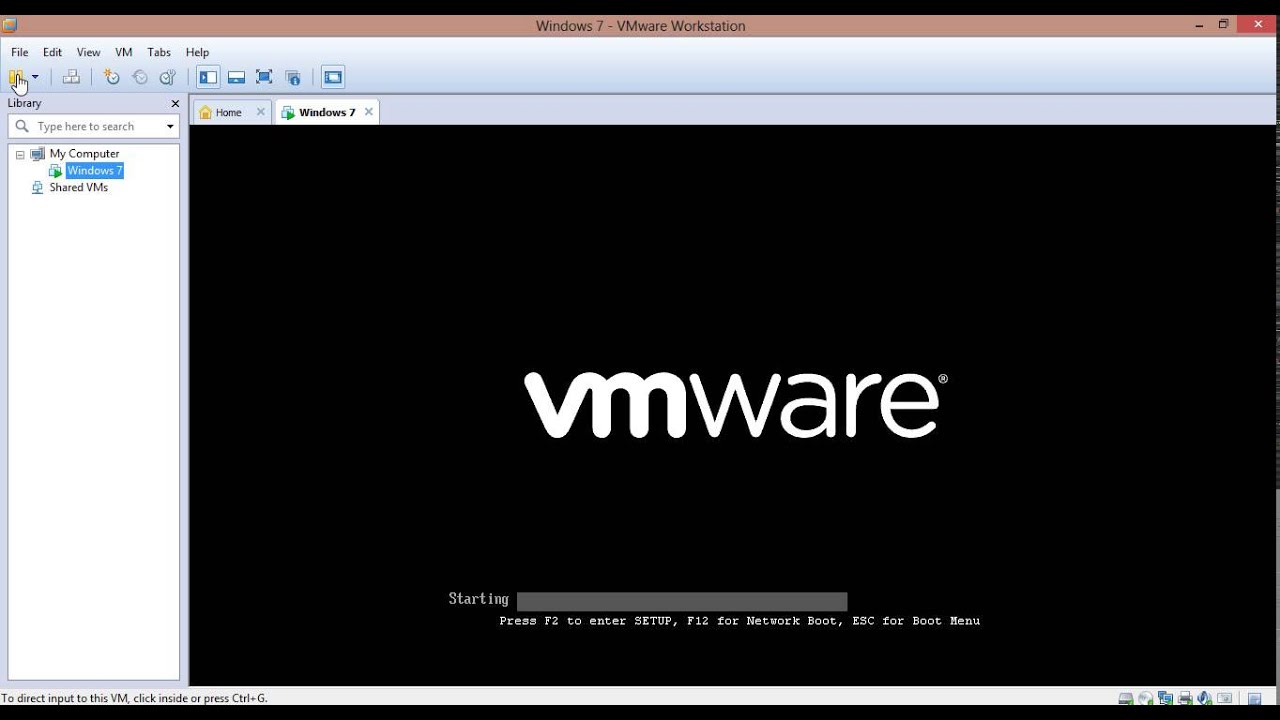The width and height of the screenshot is (1280, 720).
Task: Click the grayed-out device icon in status bar
Action: (1224, 698)
